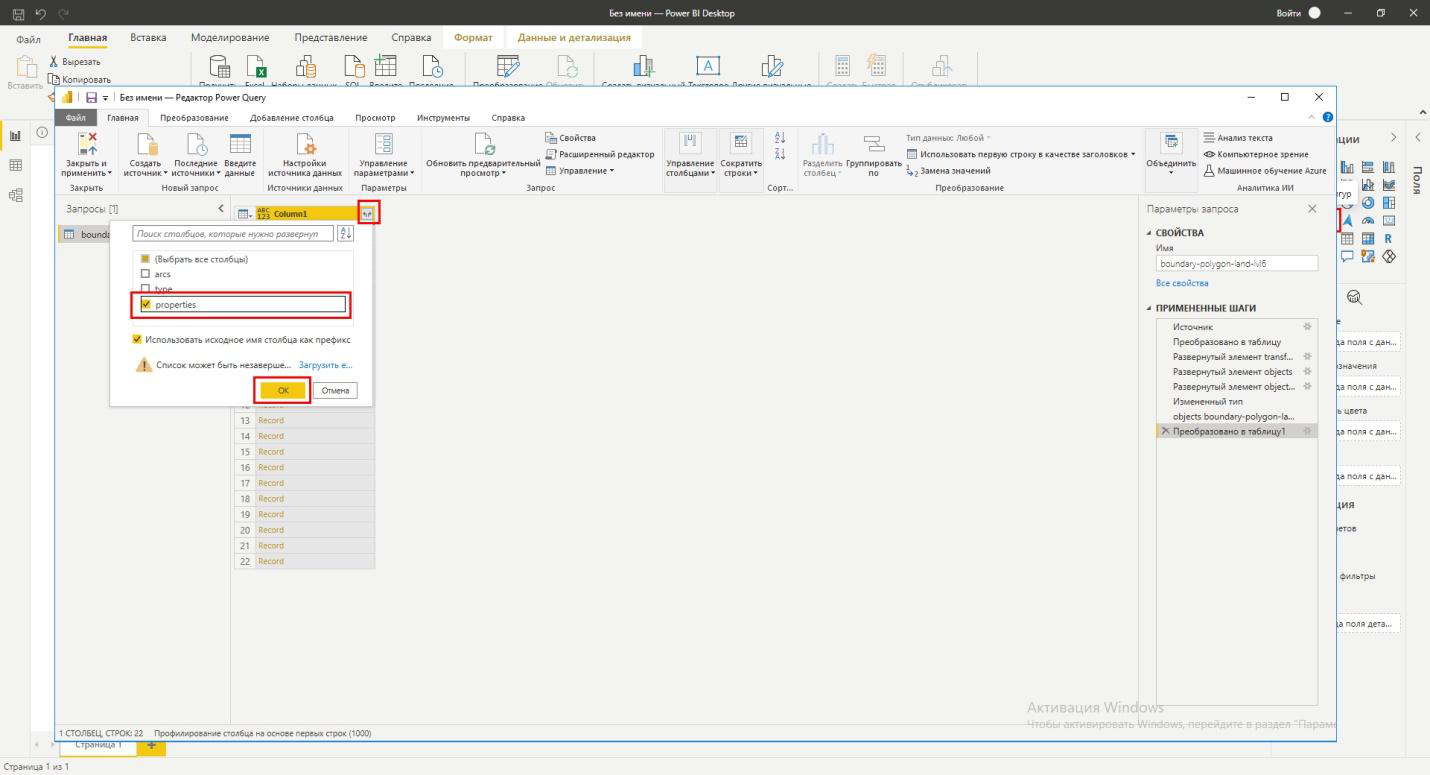Screen dimensions: 1430x775
Task: Click the Manage Parameters icon
Action: [384, 143]
